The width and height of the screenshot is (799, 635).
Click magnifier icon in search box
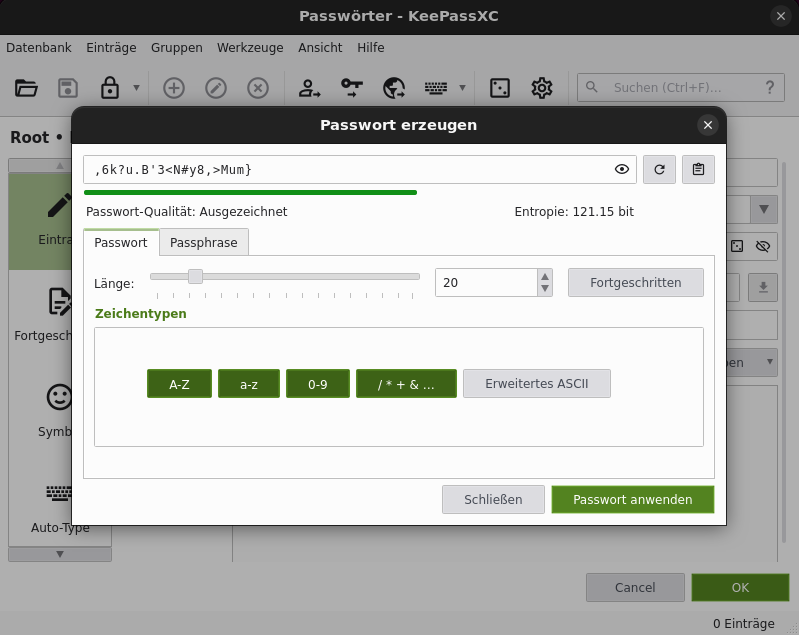coord(592,87)
